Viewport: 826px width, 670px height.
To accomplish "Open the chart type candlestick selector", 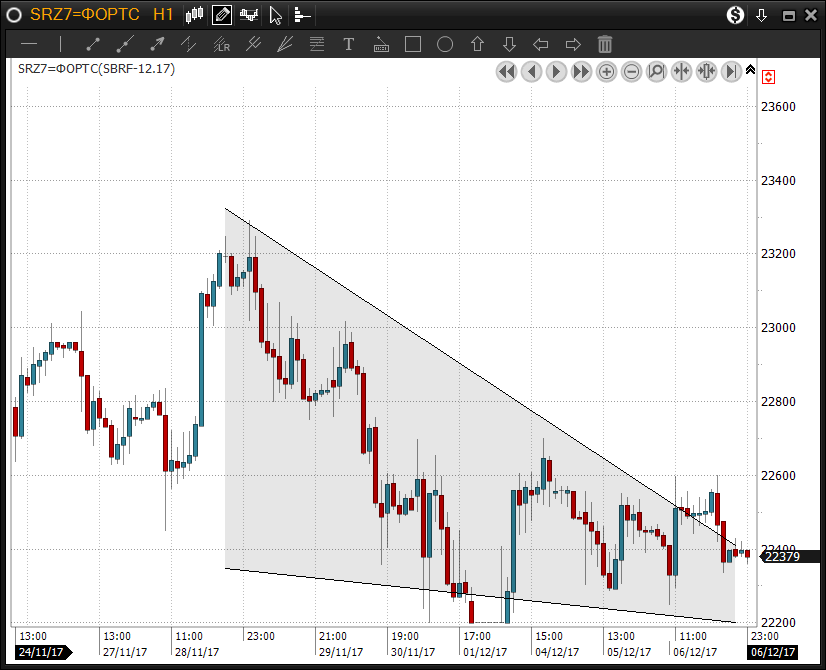I will pyautogui.click(x=195, y=15).
